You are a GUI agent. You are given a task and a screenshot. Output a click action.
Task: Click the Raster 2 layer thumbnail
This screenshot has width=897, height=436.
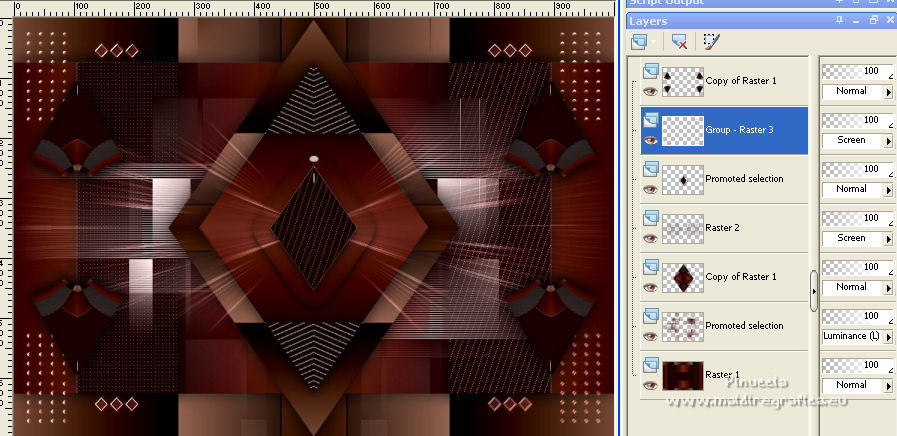pos(682,228)
